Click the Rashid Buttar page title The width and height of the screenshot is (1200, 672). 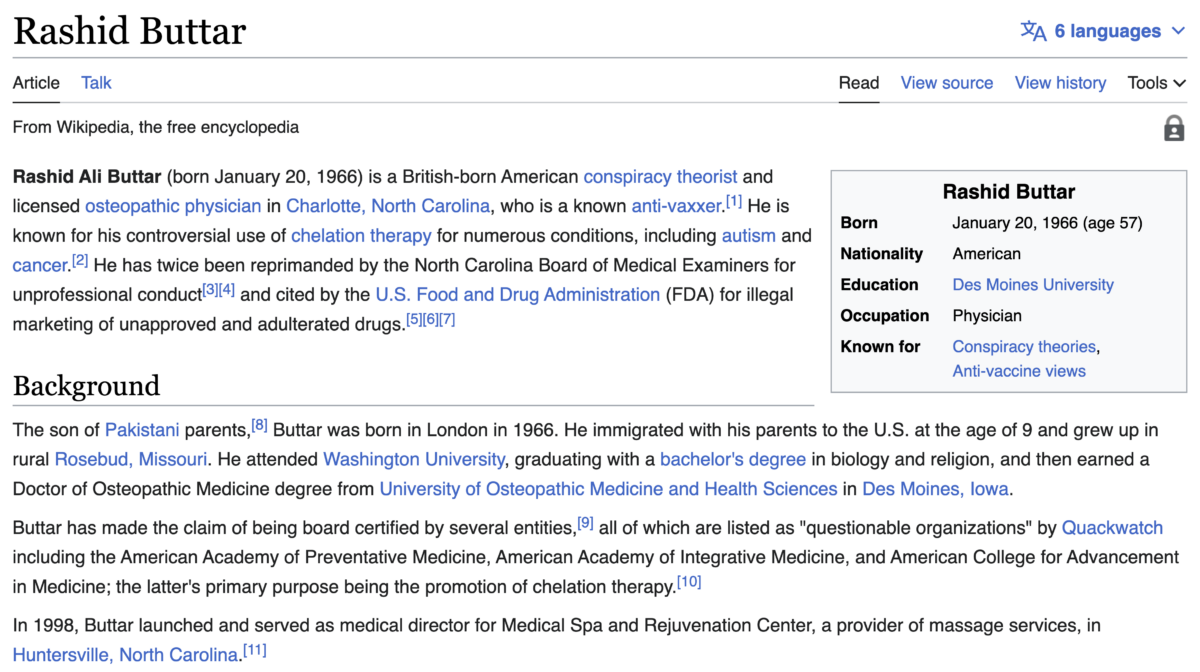click(x=129, y=31)
